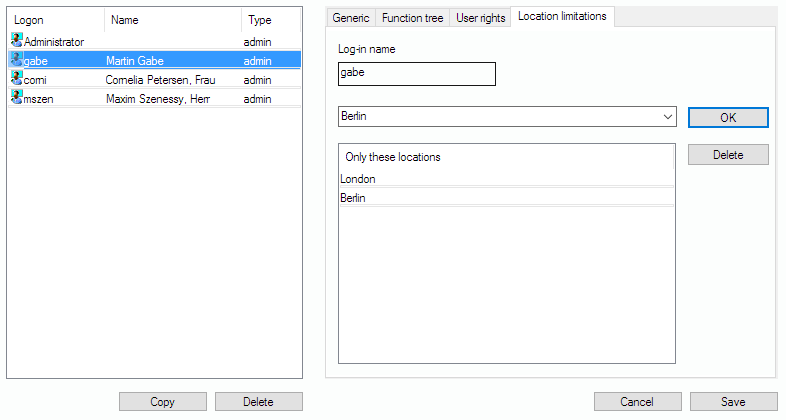Screen dimensions: 786x420
Task: Click the corni user icon
Action: (16, 78)
